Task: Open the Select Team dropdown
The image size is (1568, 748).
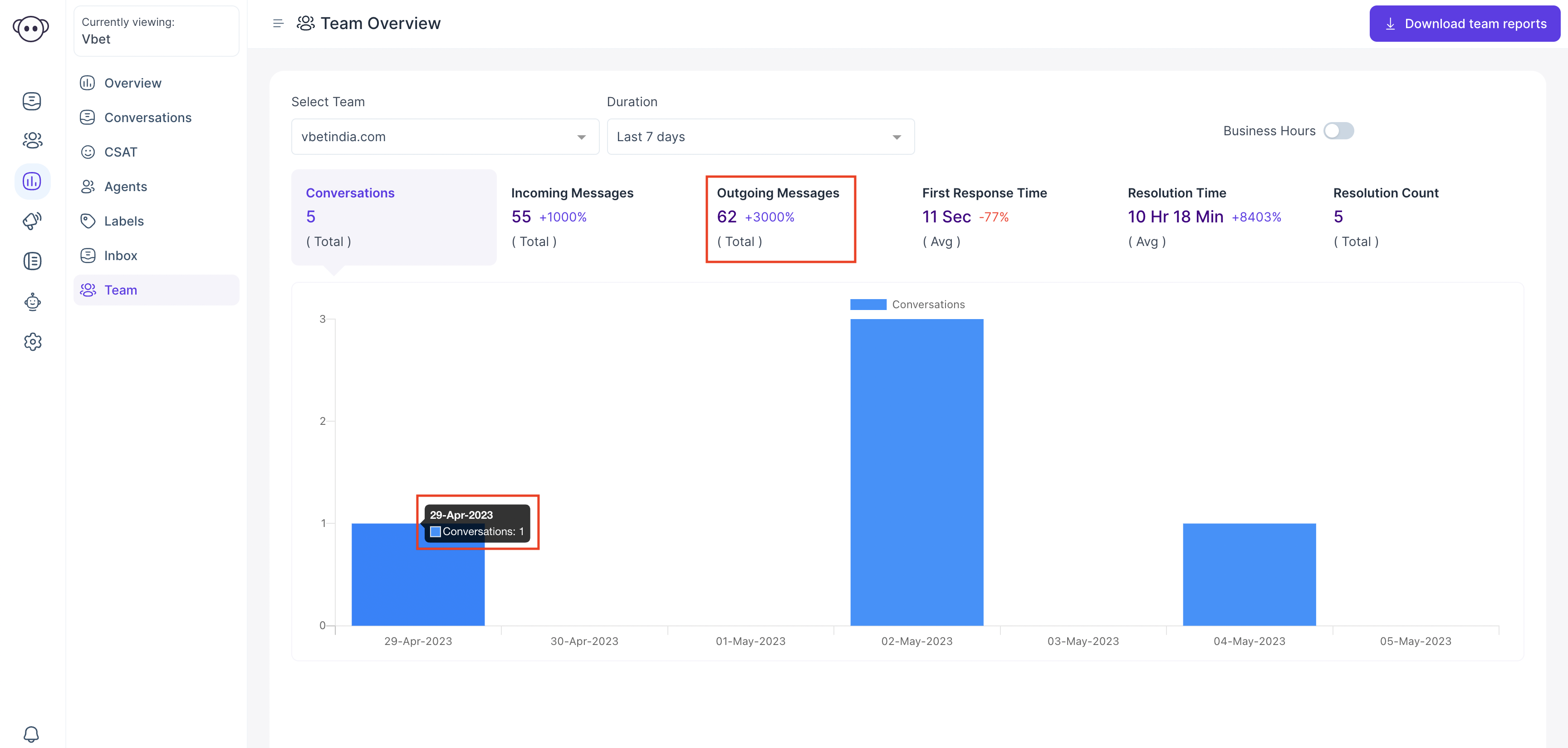Action: [445, 137]
